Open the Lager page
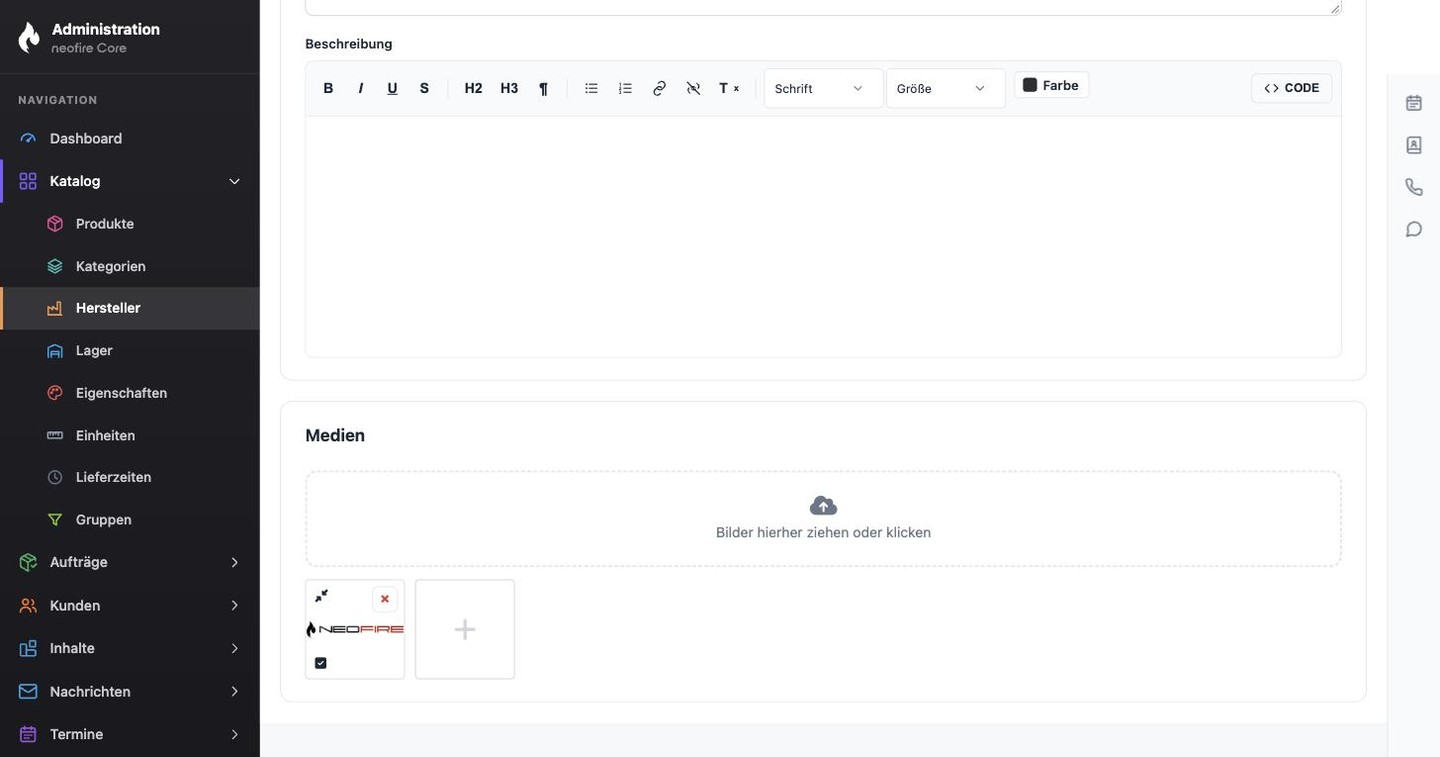 coord(130,351)
